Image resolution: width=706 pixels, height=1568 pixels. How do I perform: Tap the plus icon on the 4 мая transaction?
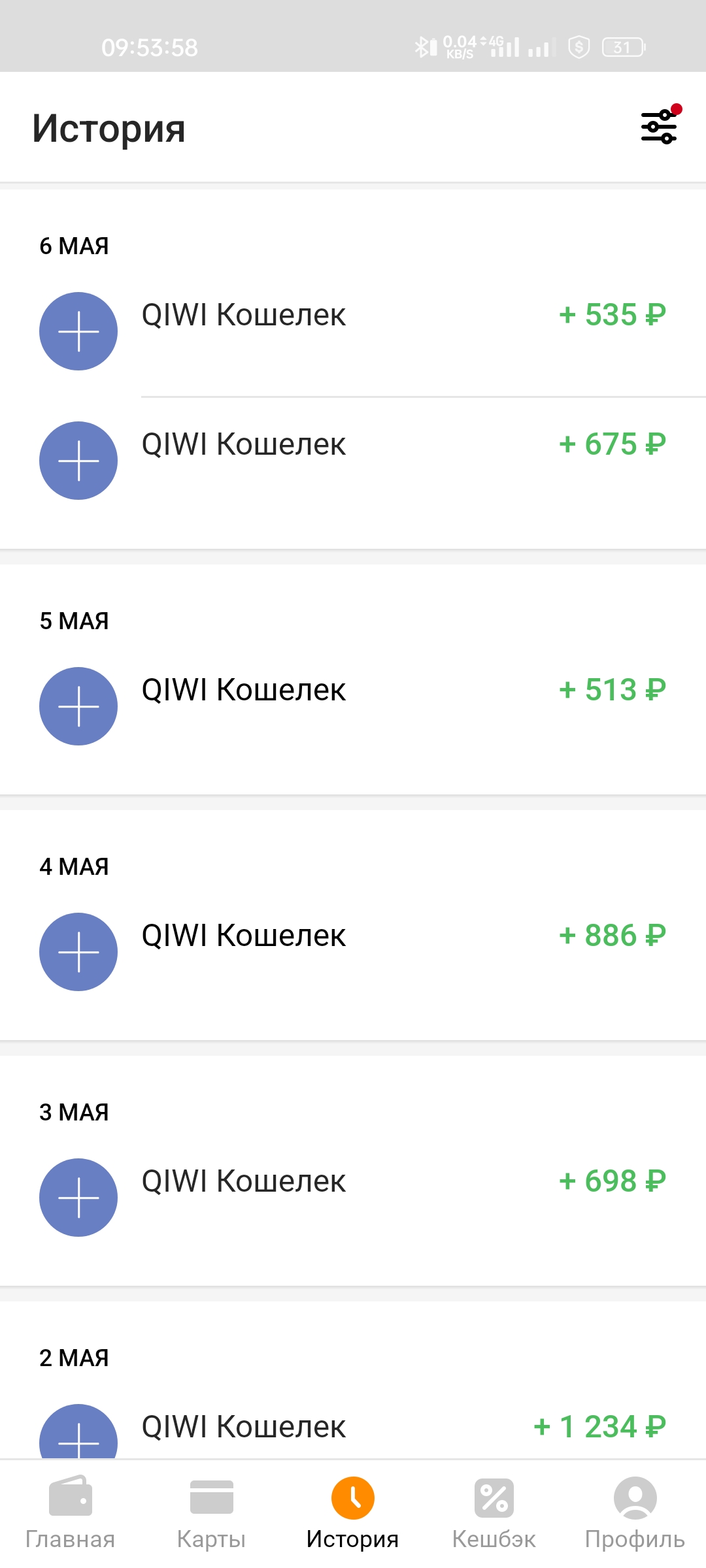point(78,952)
